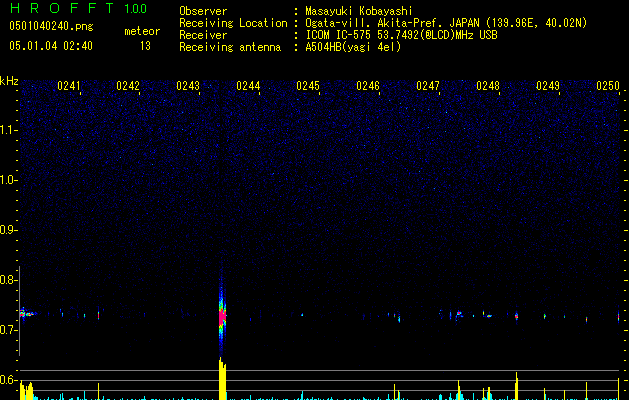The width and height of the screenshot is (629, 400).
Task: Click the 0.9 frequency axis label
Action: point(9,230)
